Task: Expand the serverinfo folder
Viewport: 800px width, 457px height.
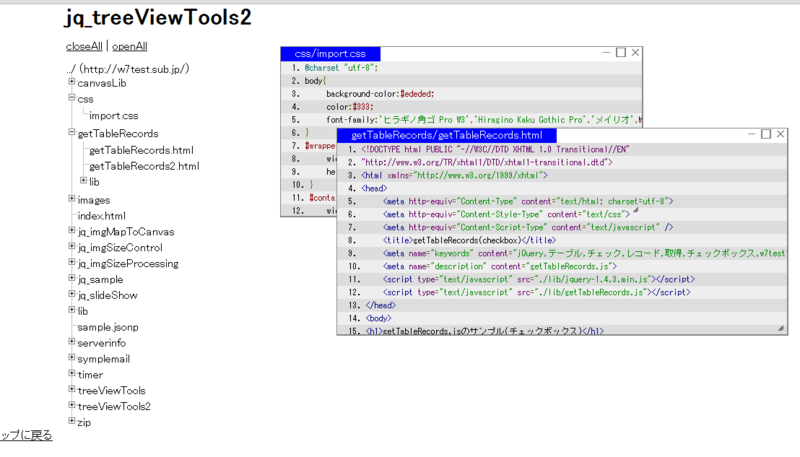Action: (71, 341)
